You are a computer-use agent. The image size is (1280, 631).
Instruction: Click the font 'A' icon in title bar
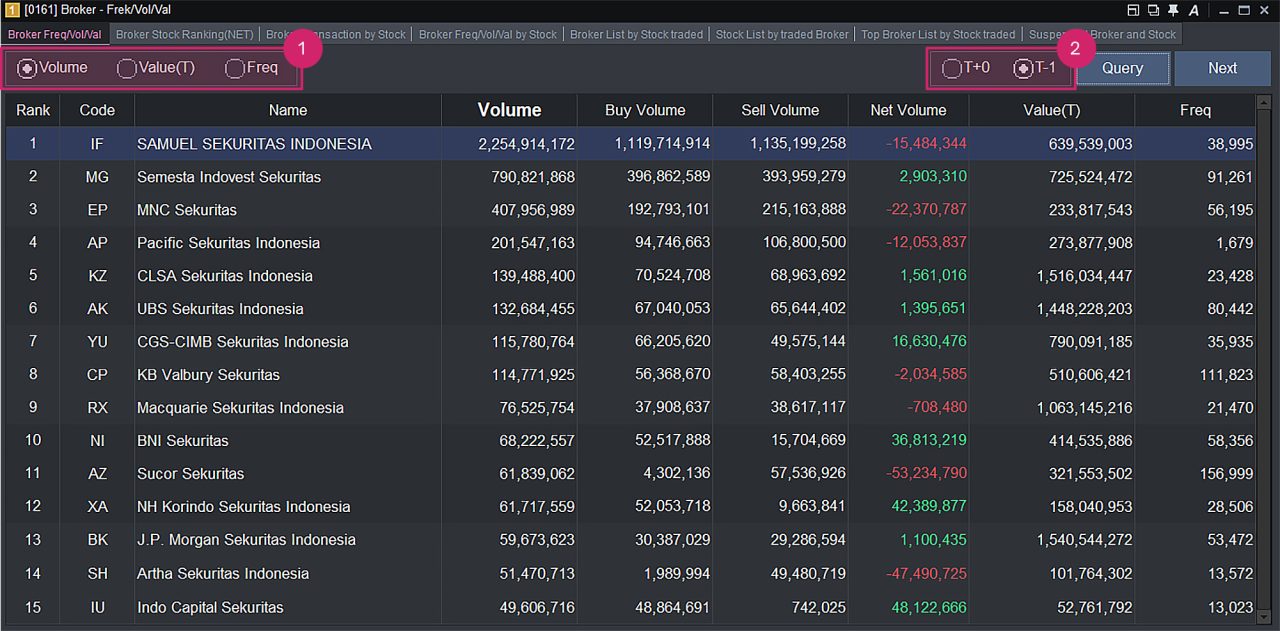1194,10
